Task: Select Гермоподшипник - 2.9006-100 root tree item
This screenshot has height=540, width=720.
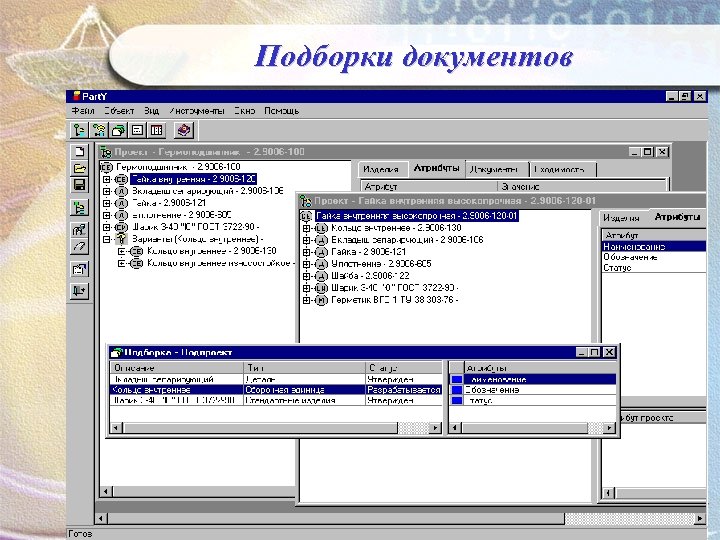Action: (178, 167)
